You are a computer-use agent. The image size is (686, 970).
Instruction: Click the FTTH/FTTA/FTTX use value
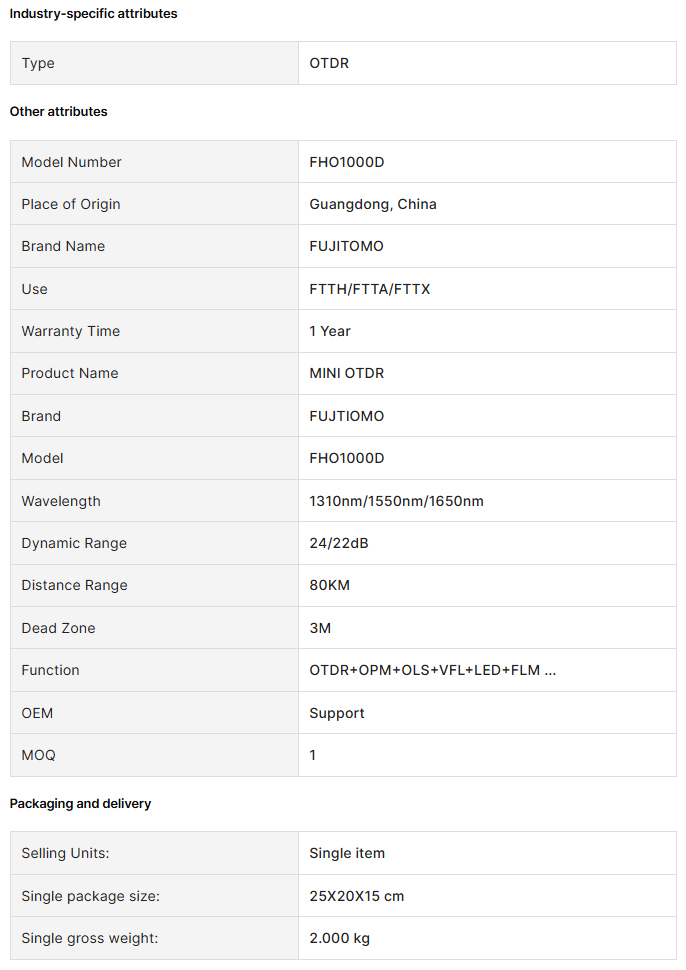point(370,289)
